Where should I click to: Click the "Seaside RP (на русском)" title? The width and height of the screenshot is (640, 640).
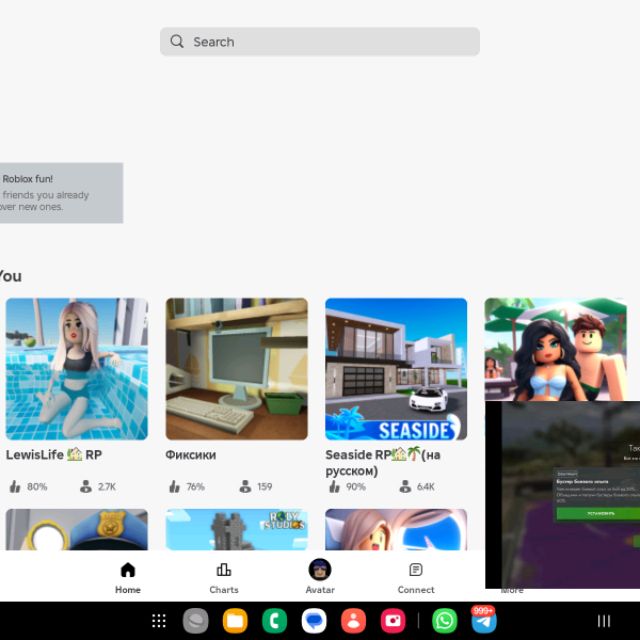pyautogui.click(x=383, y=462)
